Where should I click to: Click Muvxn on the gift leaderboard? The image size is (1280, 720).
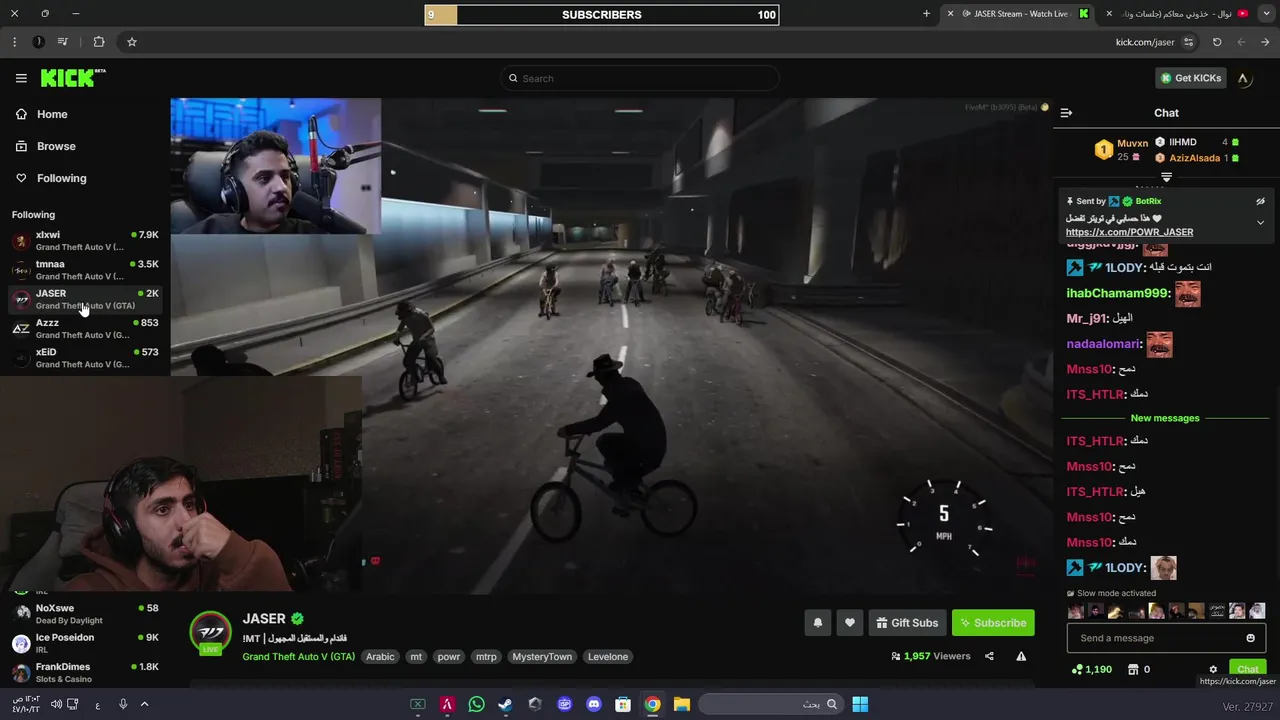coord(1132,143)
